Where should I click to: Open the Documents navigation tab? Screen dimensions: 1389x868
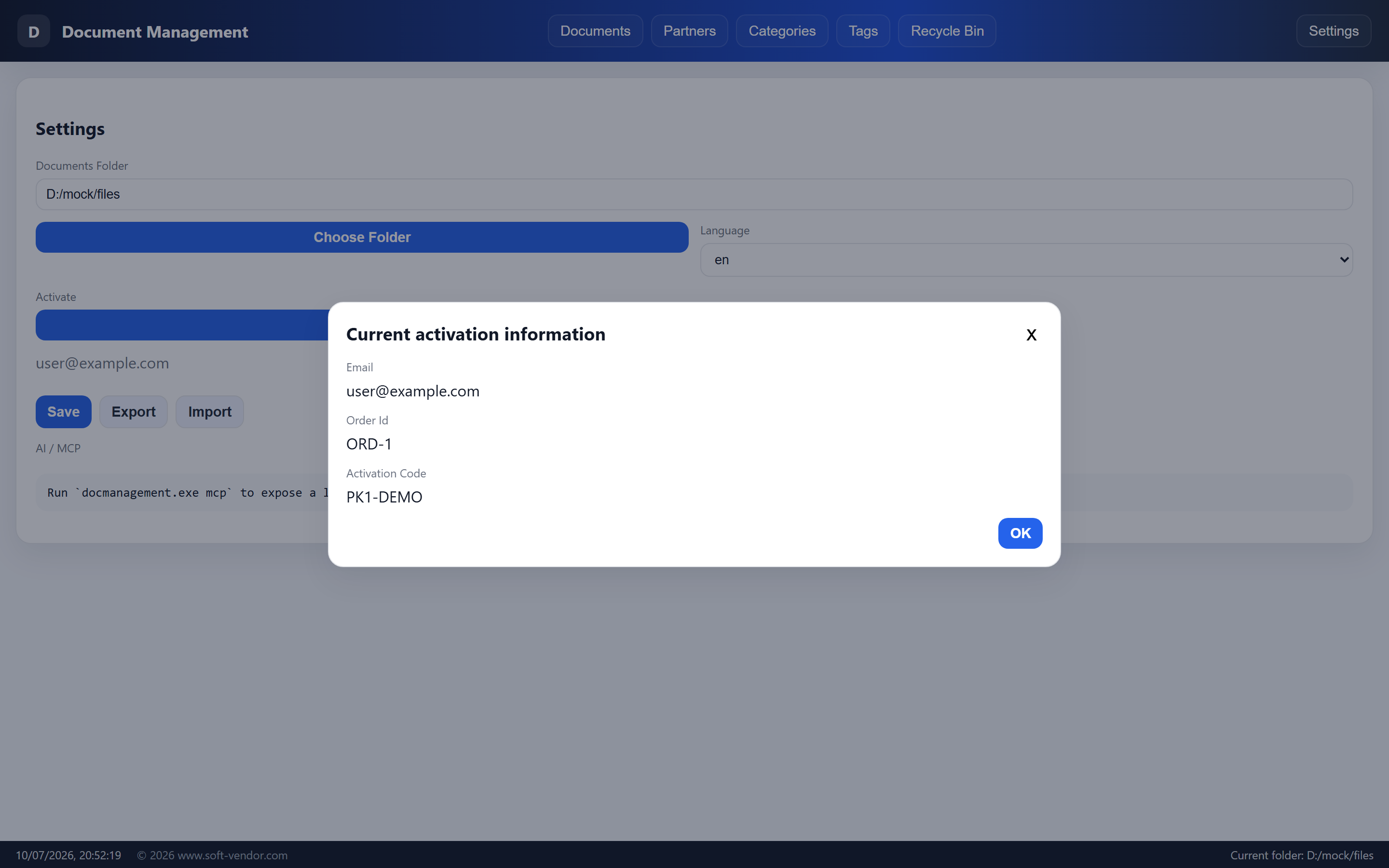point(595,31)
